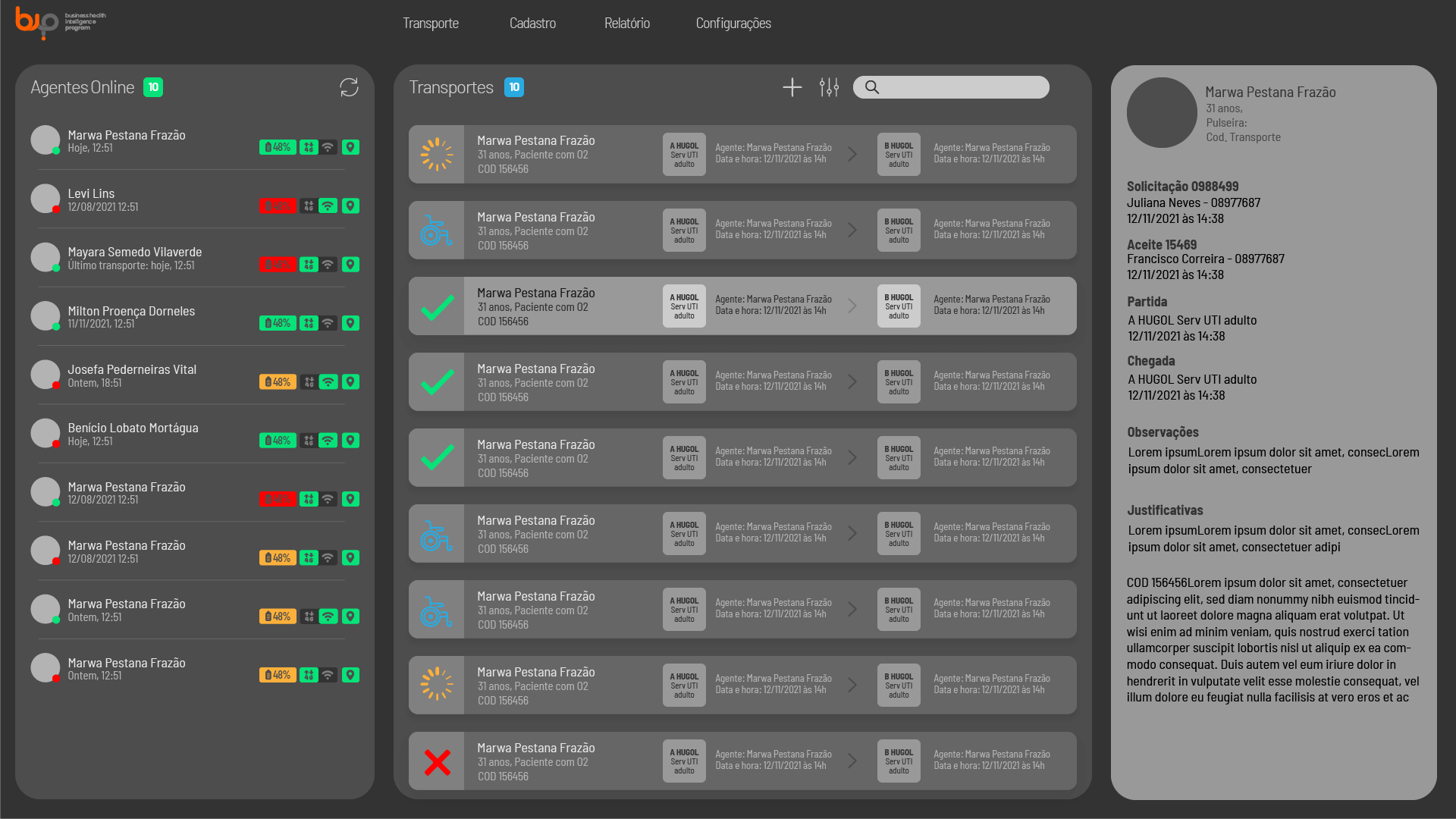1456x819 pixels.
Task: Click Benício Lobato Mortágua wifi icon
Action: (x=328, y=441)
